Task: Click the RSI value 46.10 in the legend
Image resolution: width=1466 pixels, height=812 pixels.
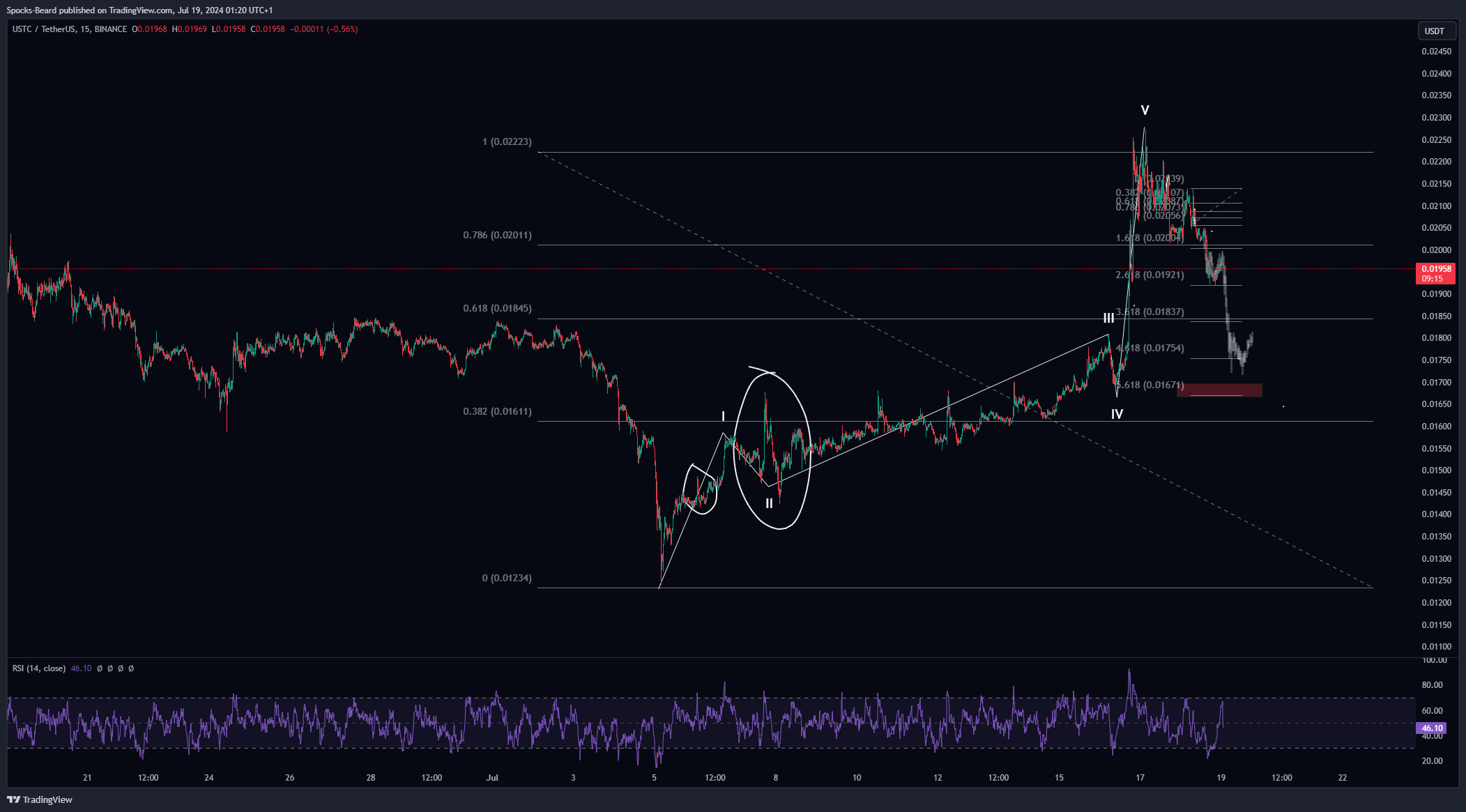Action: [81, 668]
